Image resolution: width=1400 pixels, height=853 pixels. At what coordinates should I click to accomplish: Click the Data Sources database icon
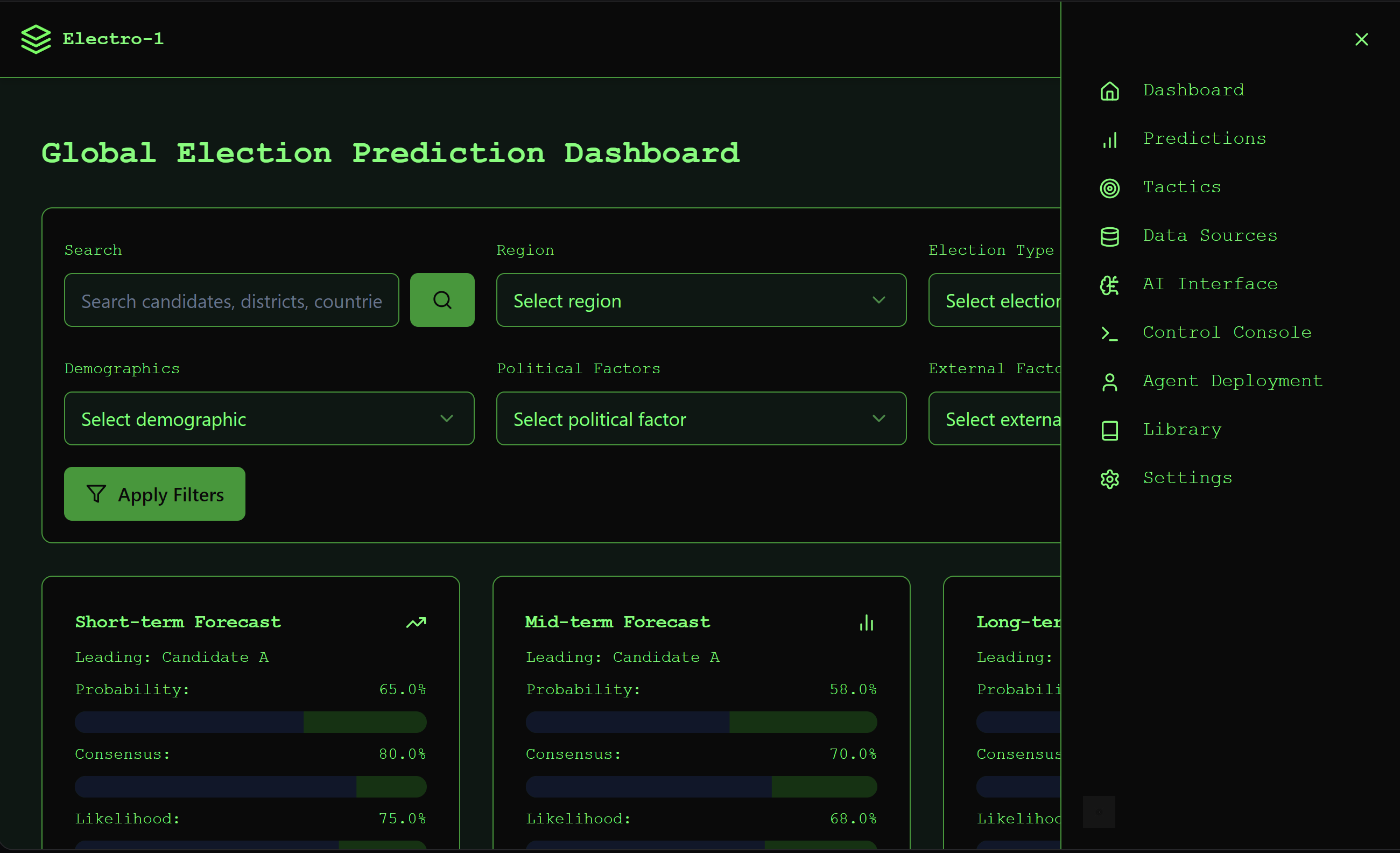[x=1109, y=236]
